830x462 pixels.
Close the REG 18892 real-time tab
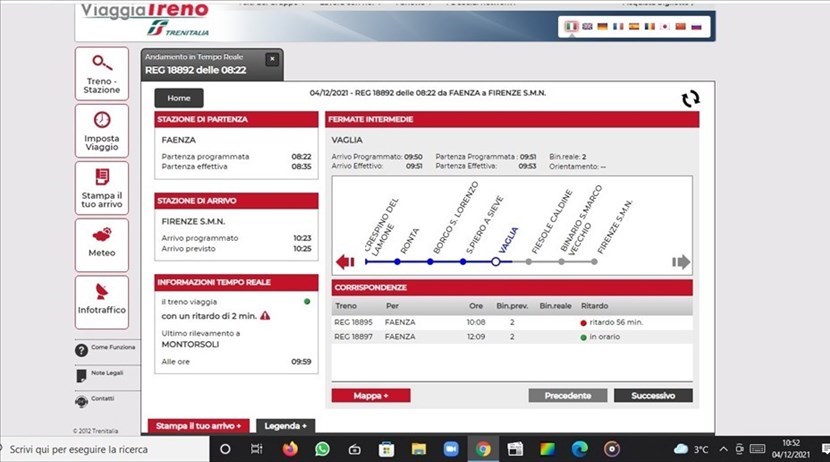272,59
